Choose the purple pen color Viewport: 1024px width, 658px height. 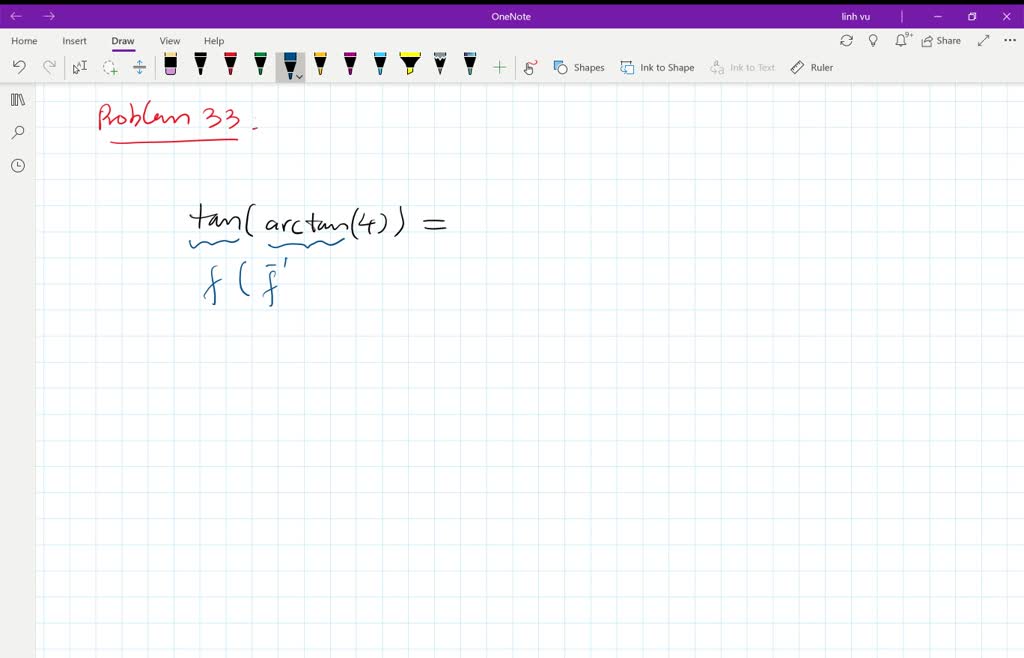tap(348, 66)
